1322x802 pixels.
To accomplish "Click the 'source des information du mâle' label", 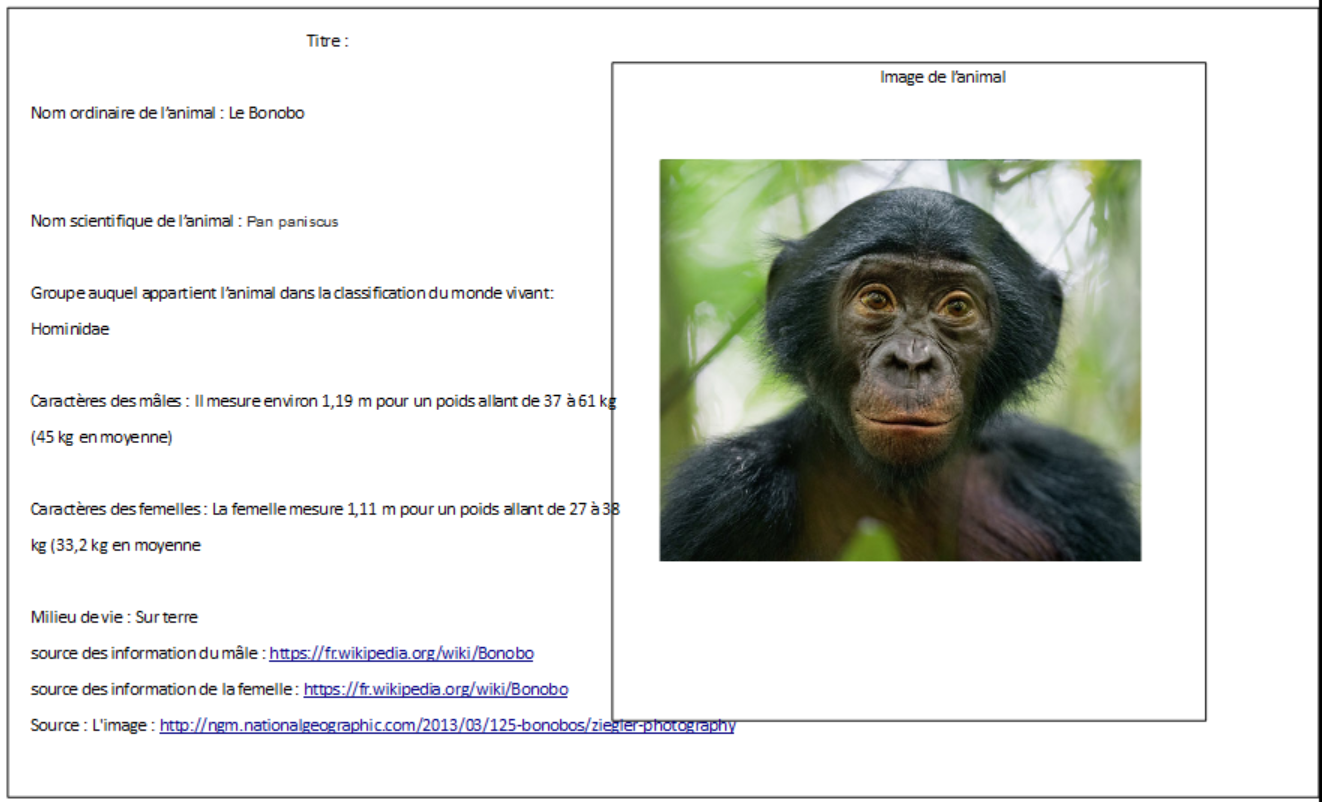I will [146, 653].
